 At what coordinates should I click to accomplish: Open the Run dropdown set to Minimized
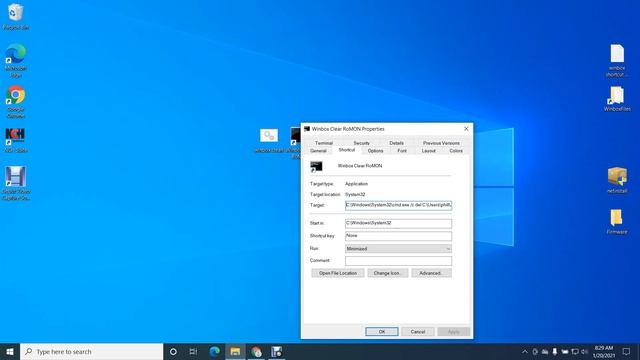click(398, 249)
